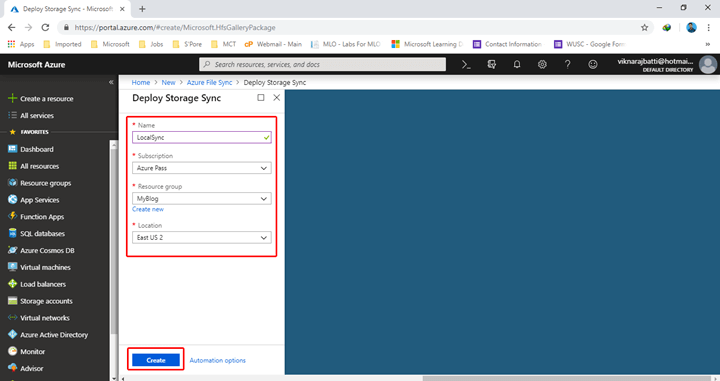Open the Webmail - Main bookmark
Viewport: 720px width, 381px height.
pos(273,44)
